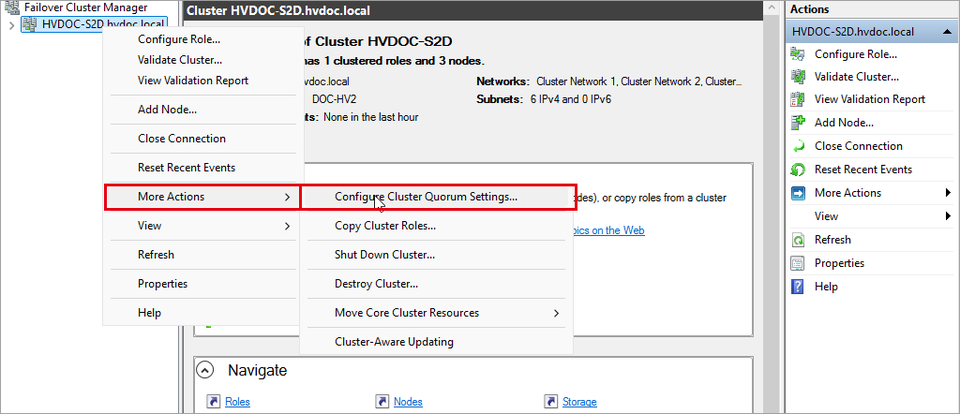This screenshot has width=960, height=414.
Task: Collapse HVDOC-S2D.hvdoc.local Actions header
Action: 947,32
